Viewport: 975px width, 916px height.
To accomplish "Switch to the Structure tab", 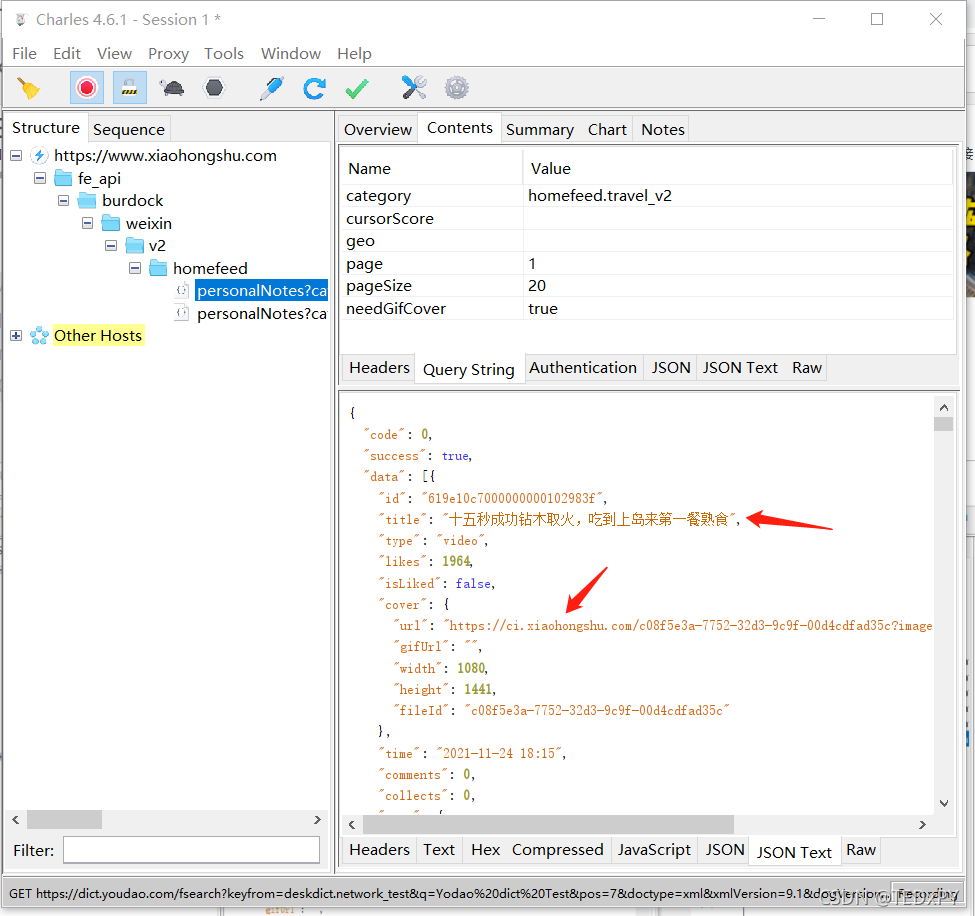I will [x=46, y=127].
